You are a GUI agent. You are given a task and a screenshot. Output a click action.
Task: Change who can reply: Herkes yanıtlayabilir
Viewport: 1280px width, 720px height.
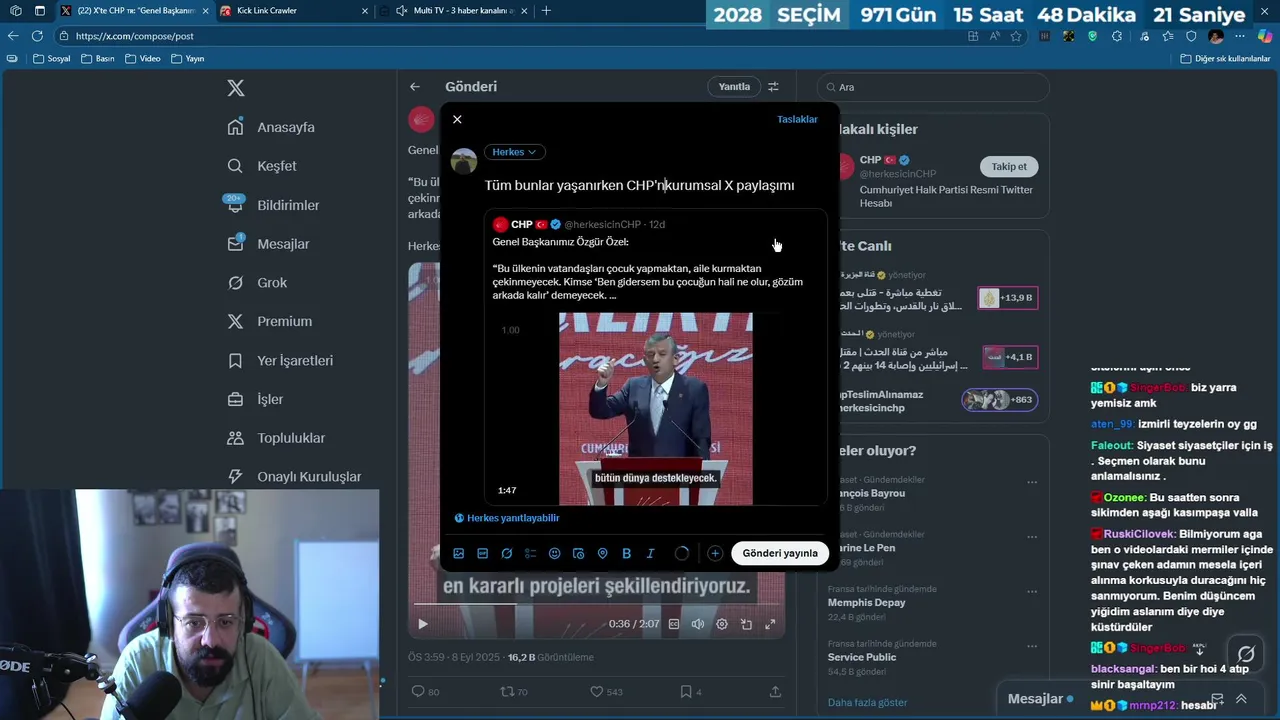tap(507, 518)
